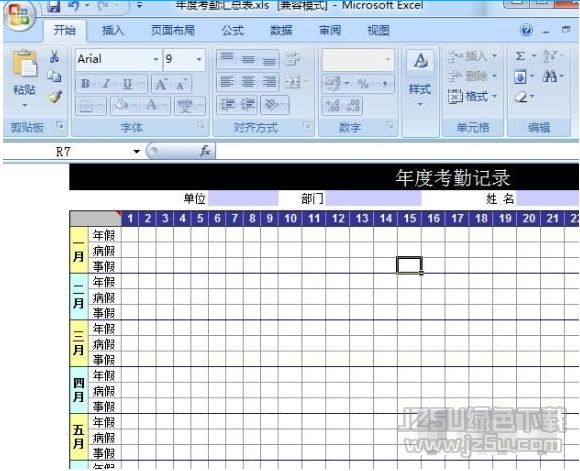This screenshot has width=580, height=471.
Task: Toggle bold formatting
Action: pyautogui.click(x=85, y=84)
